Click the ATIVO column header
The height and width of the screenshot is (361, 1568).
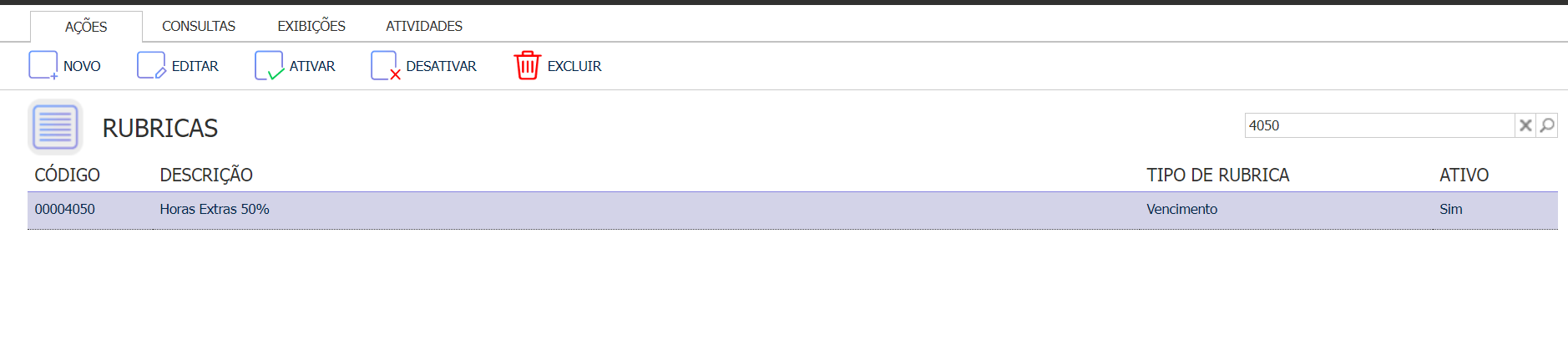tap(1464, 175)
